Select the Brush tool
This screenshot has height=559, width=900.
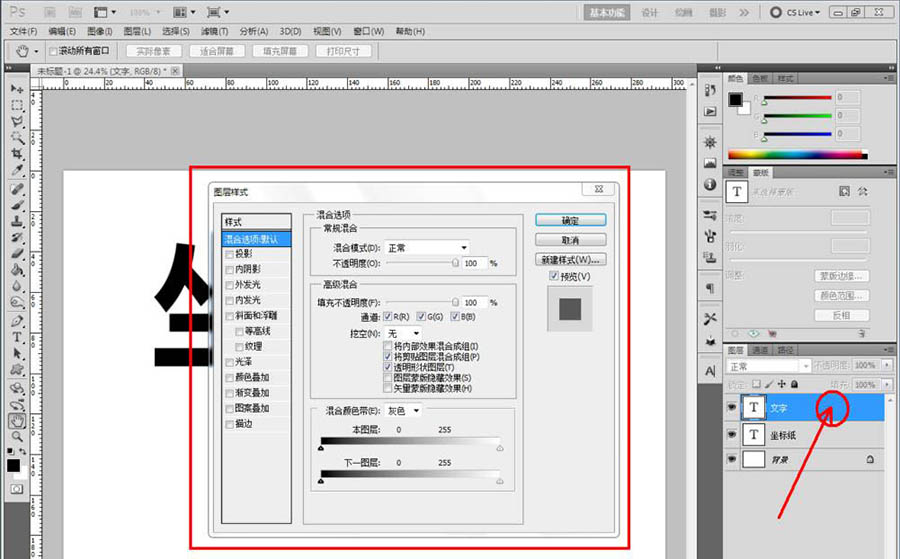17,205
